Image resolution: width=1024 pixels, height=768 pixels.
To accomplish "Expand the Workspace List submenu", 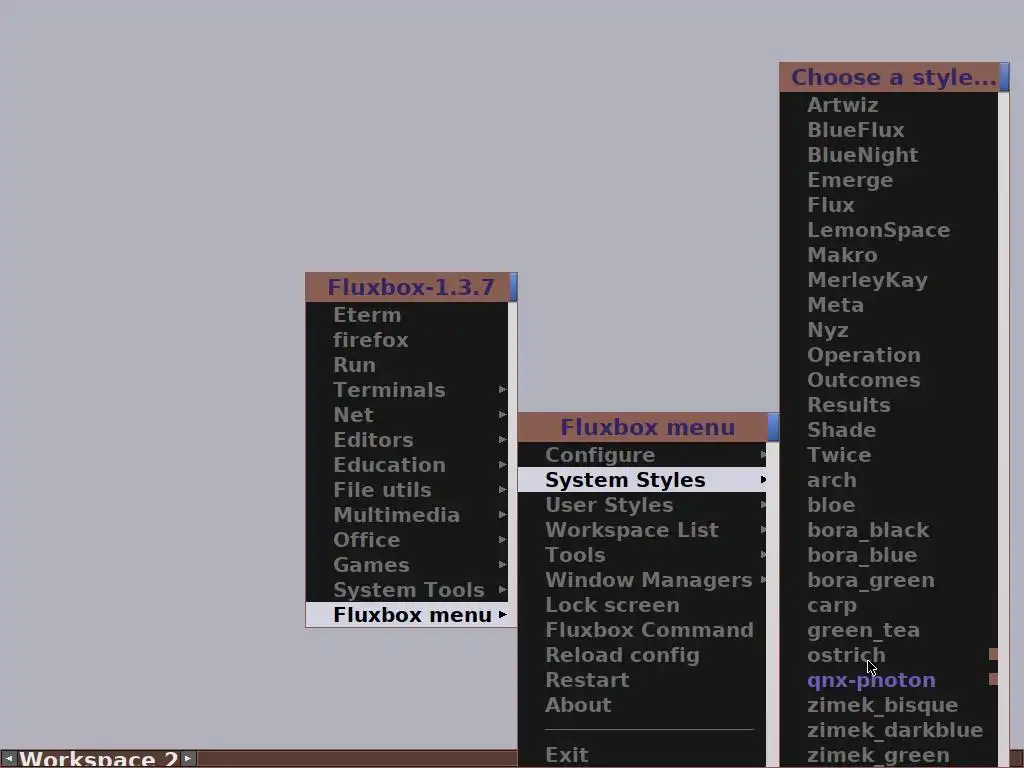I will coord(642,530).
